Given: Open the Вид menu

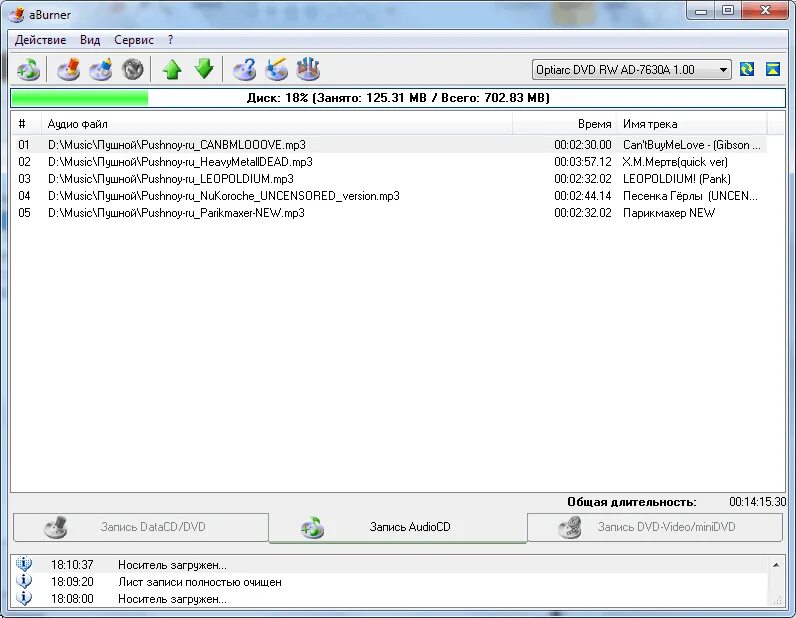Looking at the screenshot, I should click(90, 40).
